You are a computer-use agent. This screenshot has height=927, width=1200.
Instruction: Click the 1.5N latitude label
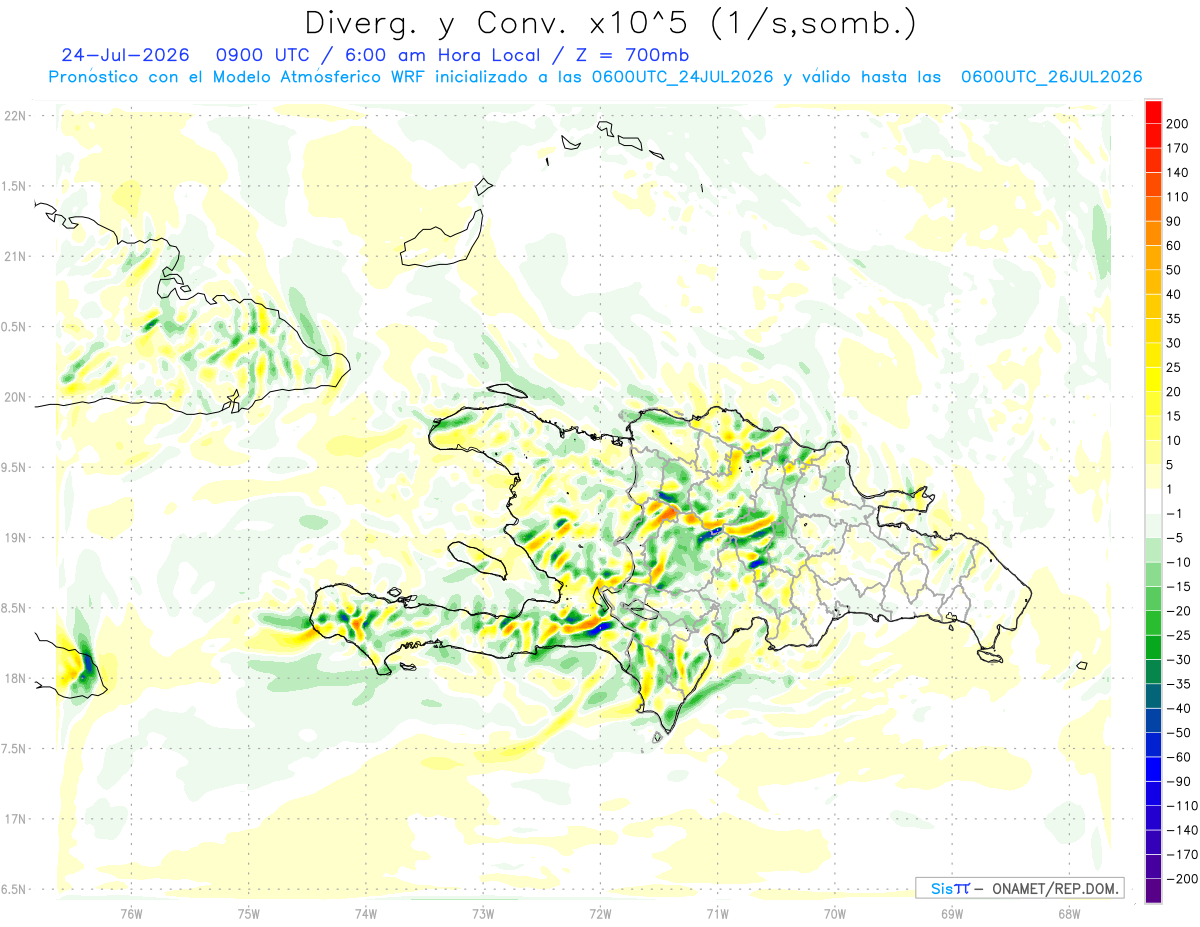[x=13, y=186]
